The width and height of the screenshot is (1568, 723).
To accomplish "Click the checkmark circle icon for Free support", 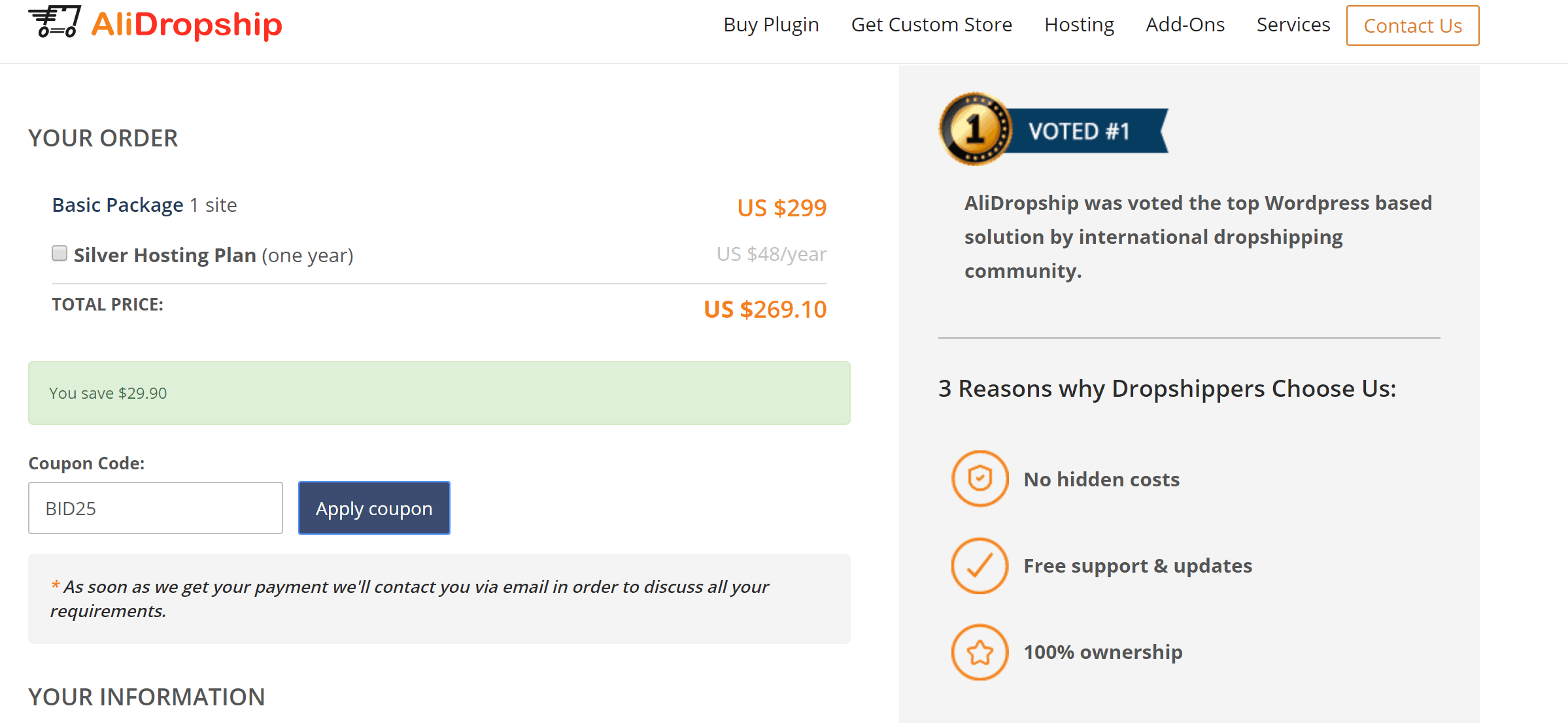I will pyautogui.click(x=980, y=565).
